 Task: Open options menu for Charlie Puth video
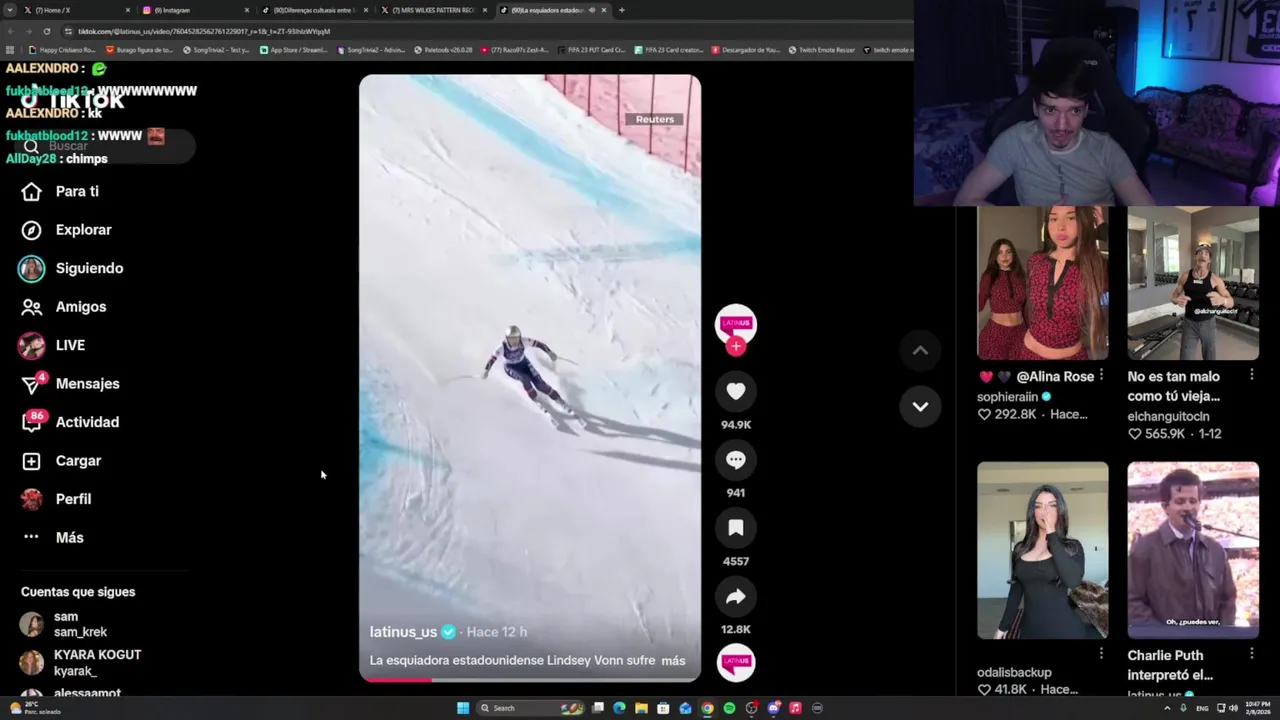click(1251, 653)
